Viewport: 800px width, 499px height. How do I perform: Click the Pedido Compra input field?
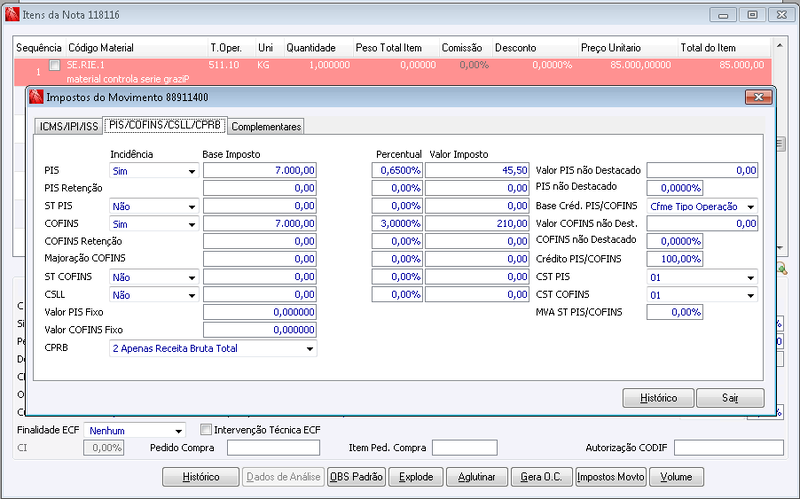click(x=273, y=447)
